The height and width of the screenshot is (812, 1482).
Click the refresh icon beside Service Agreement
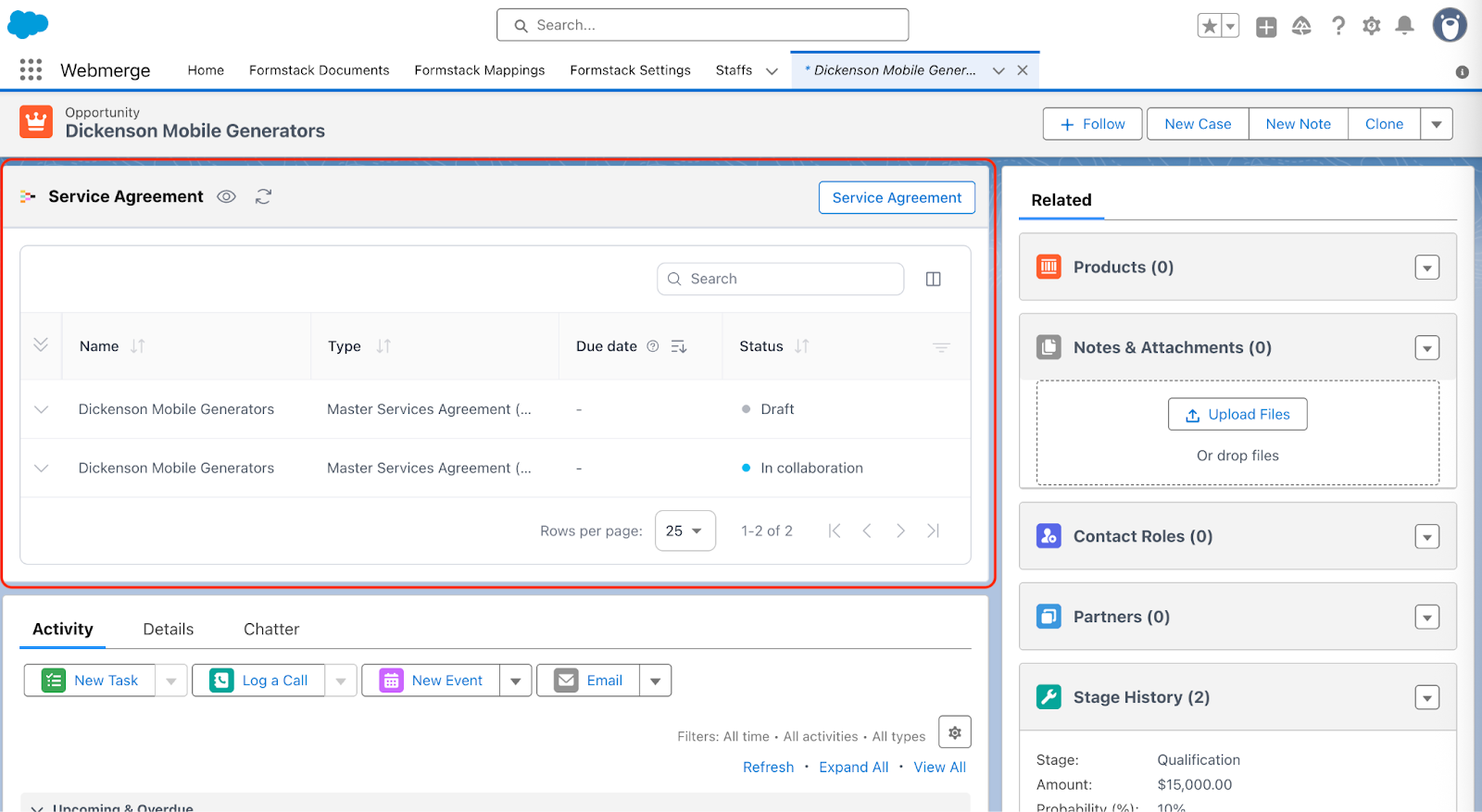[264, 196]
